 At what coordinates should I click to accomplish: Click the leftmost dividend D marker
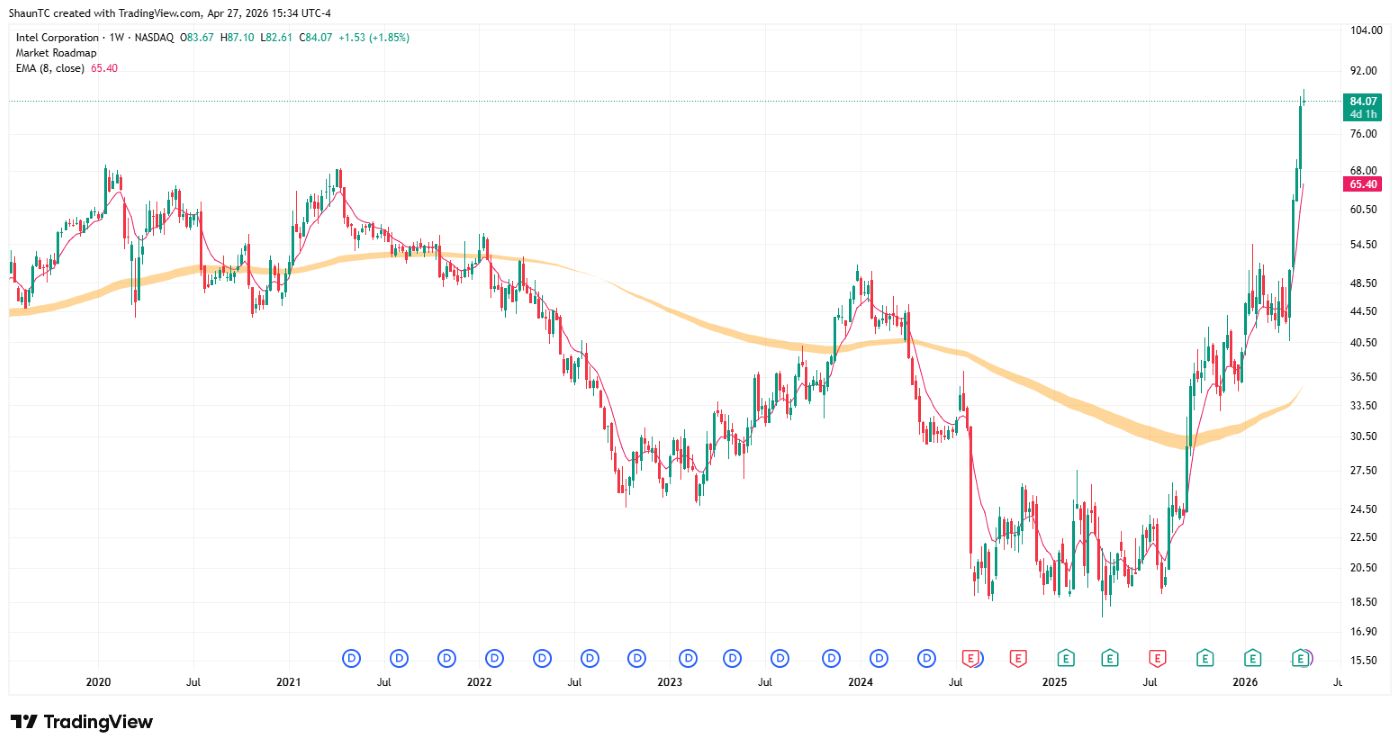pyautogui.click(x=352, y=658)
